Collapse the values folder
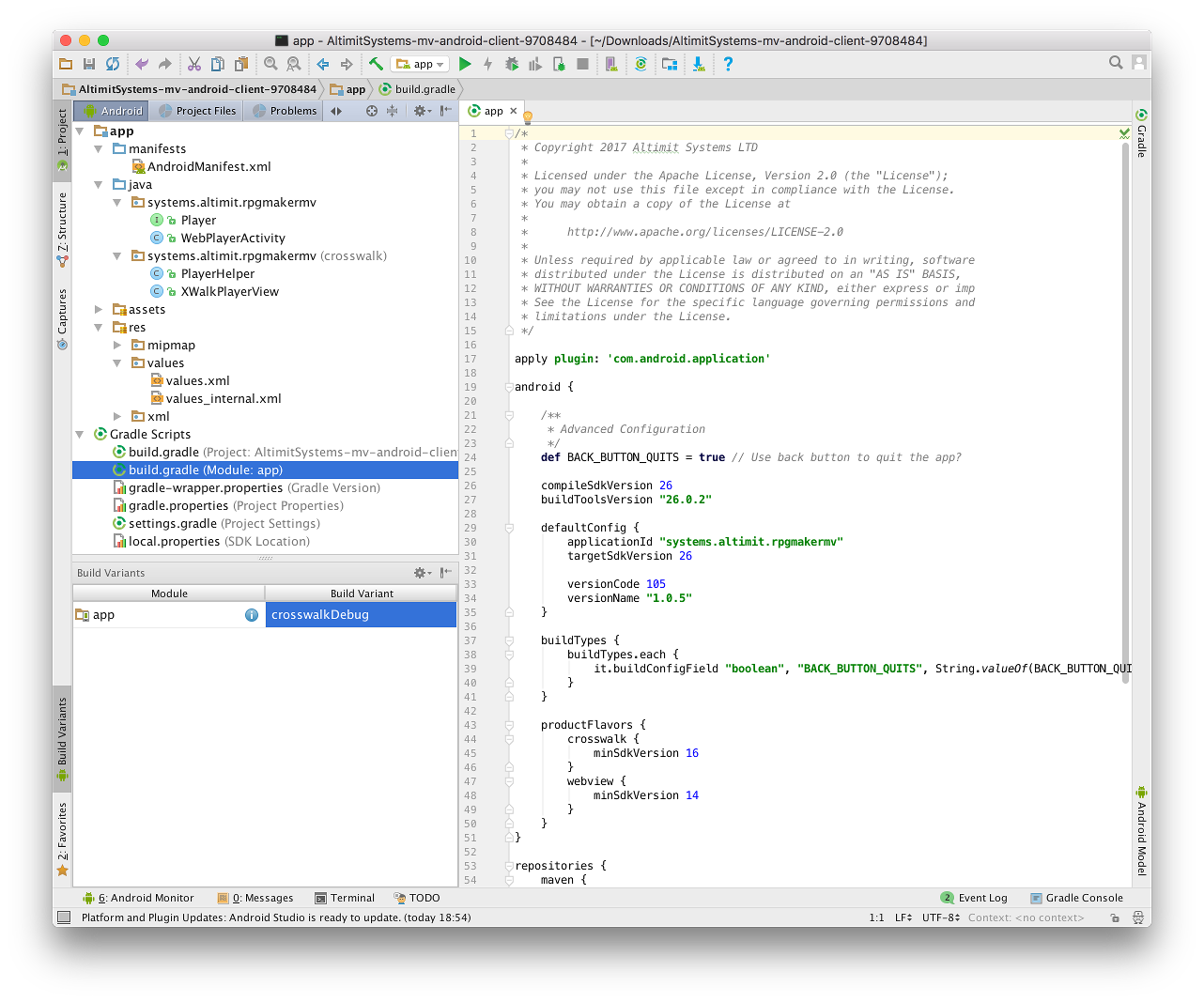This screenshot has height=1002, width=1204. pyautogui.click(x=117, y=362)
